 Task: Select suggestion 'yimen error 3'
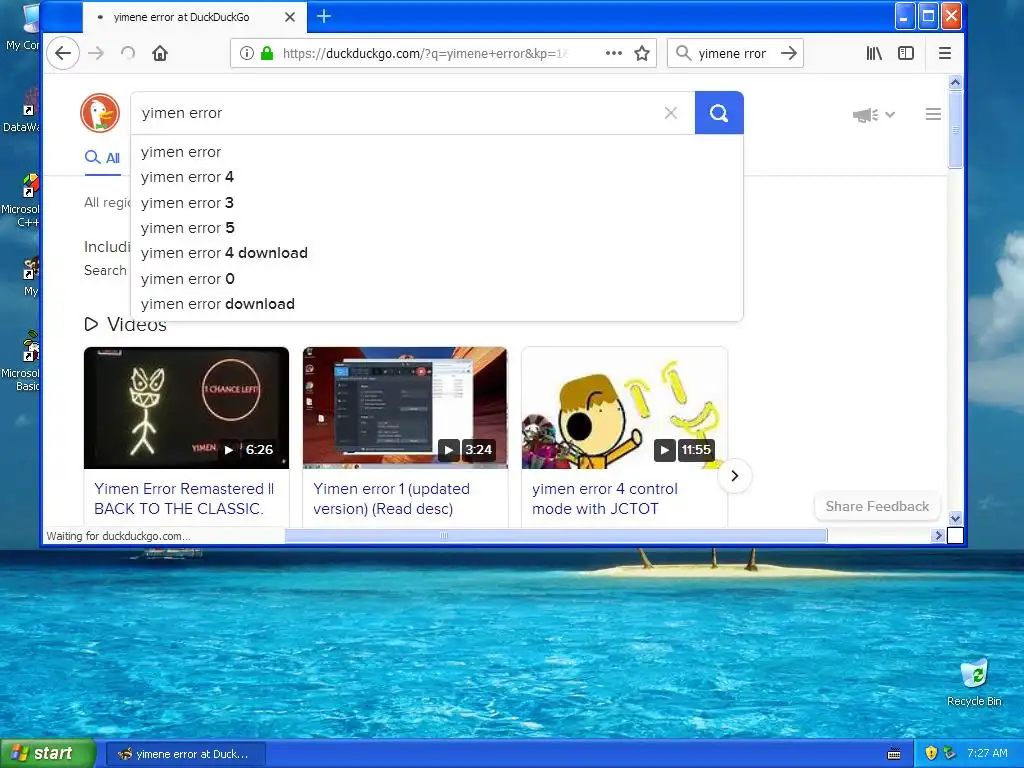tap(437, 202)
